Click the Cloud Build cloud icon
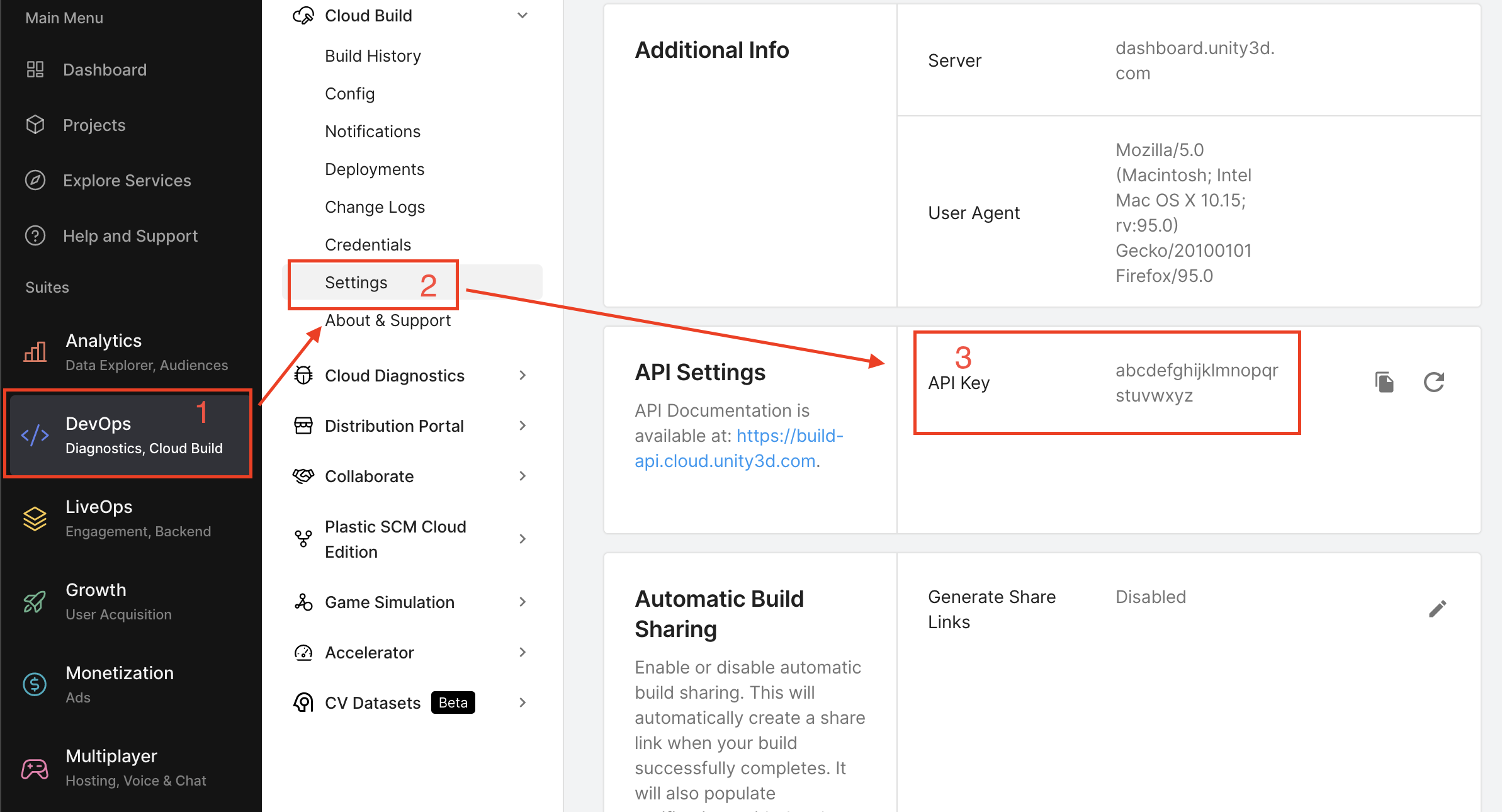Viewport: 1502px width, 812px height. click(303, 16)
